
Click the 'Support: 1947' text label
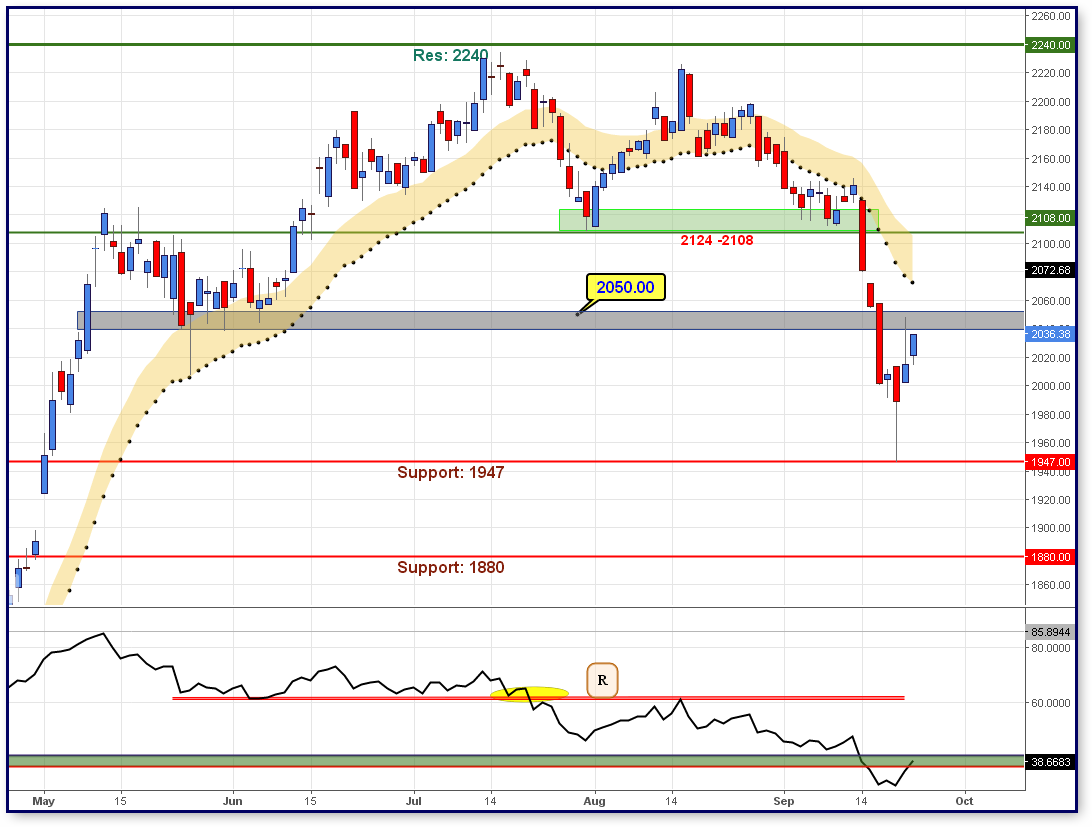pyautogui.click(x=450, y=473)
